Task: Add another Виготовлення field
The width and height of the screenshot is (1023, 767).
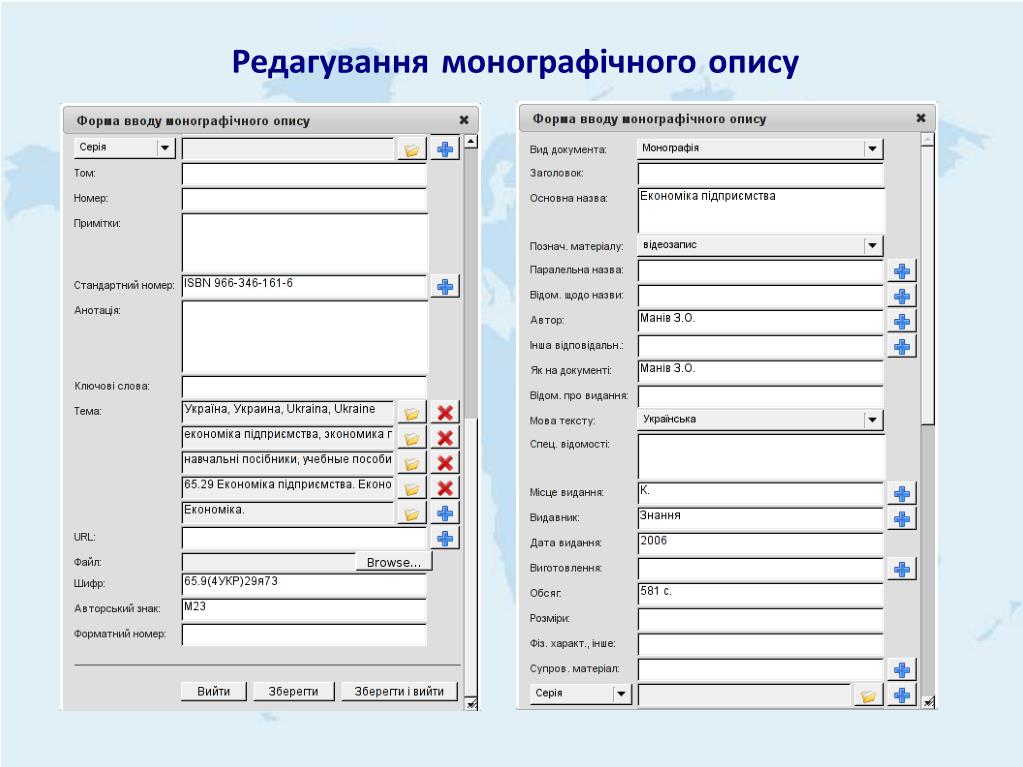Action: 902,569
